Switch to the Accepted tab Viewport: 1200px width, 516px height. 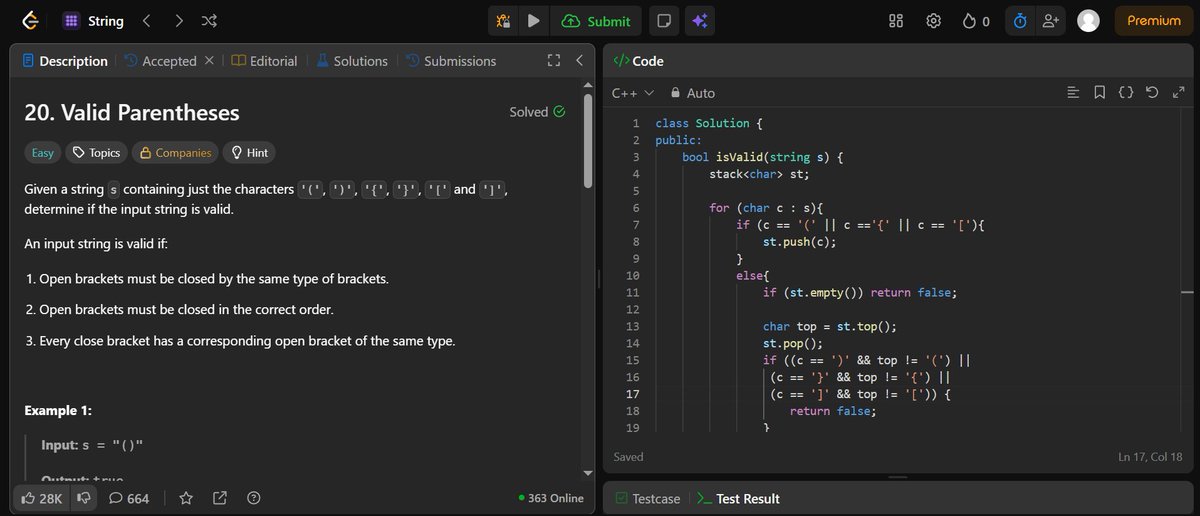click(x=160, y=61)
